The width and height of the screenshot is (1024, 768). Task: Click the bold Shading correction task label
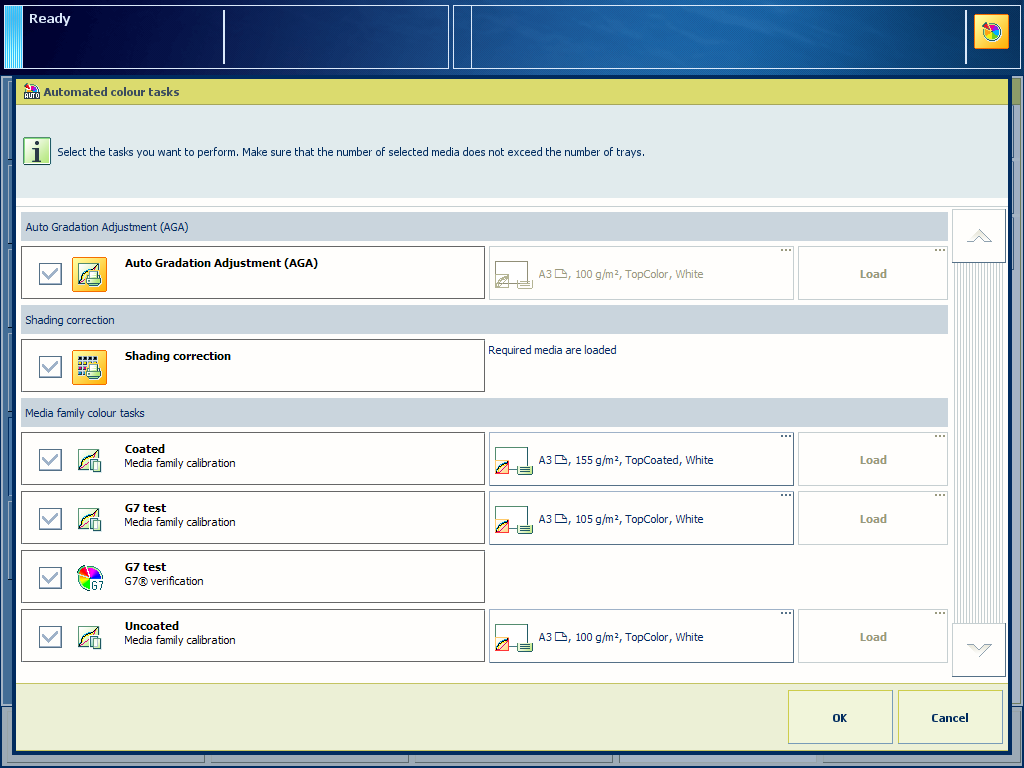click(x=178, y=356)
